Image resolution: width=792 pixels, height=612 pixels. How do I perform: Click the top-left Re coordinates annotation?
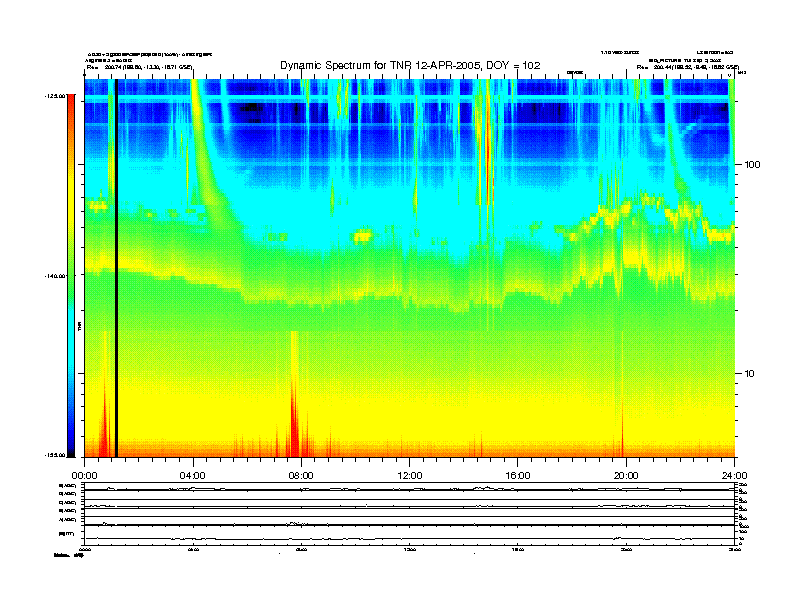pos(139,67)
